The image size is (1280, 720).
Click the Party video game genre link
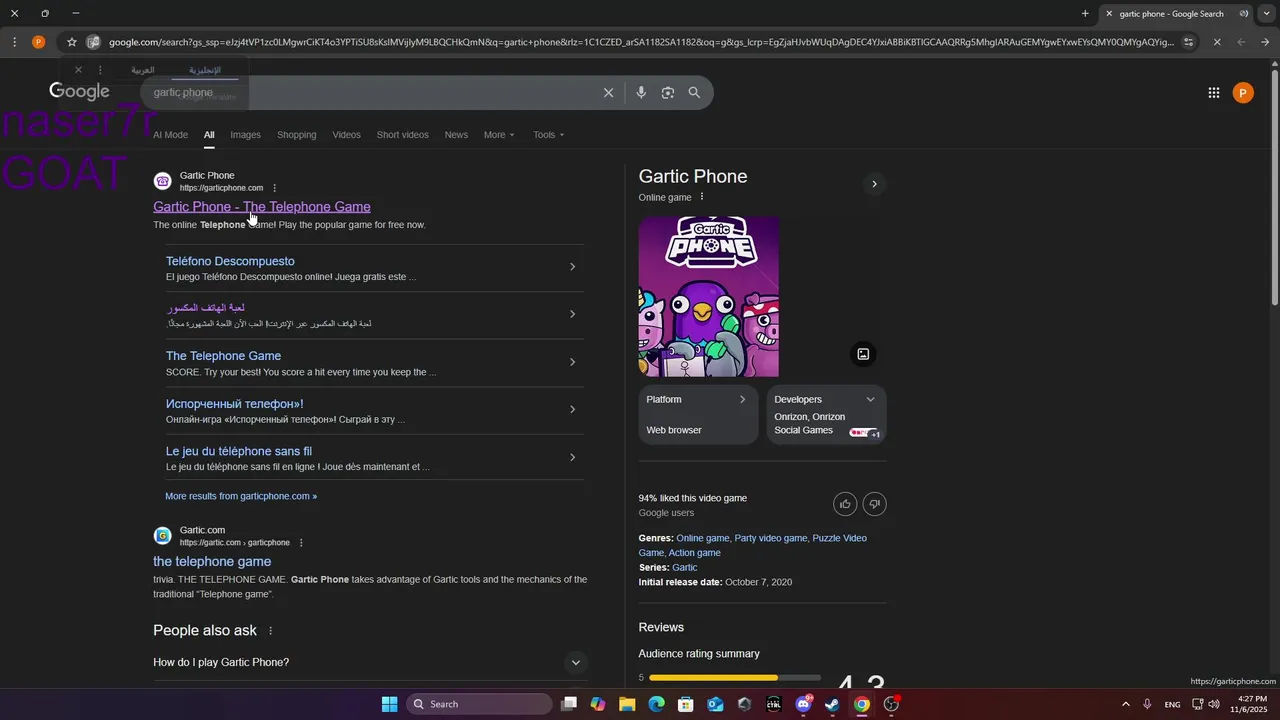770,538
